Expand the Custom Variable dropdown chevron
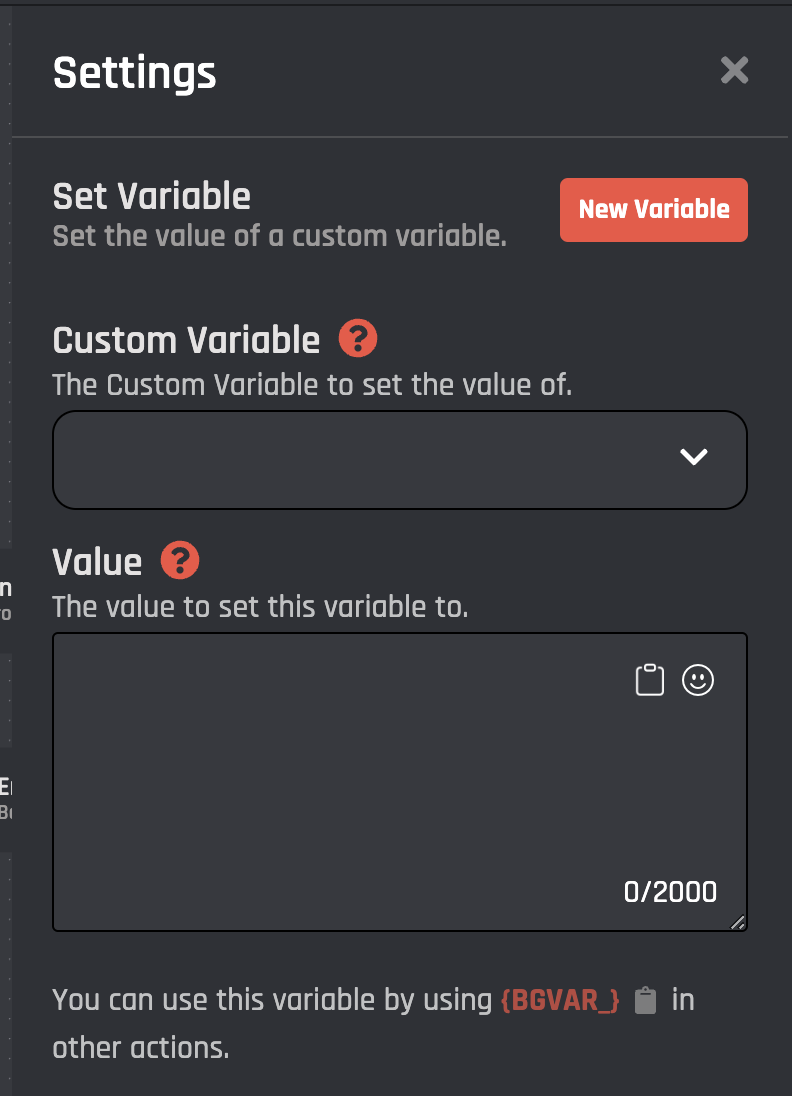This screenshot has width=792, height=1096. [694, 457]
